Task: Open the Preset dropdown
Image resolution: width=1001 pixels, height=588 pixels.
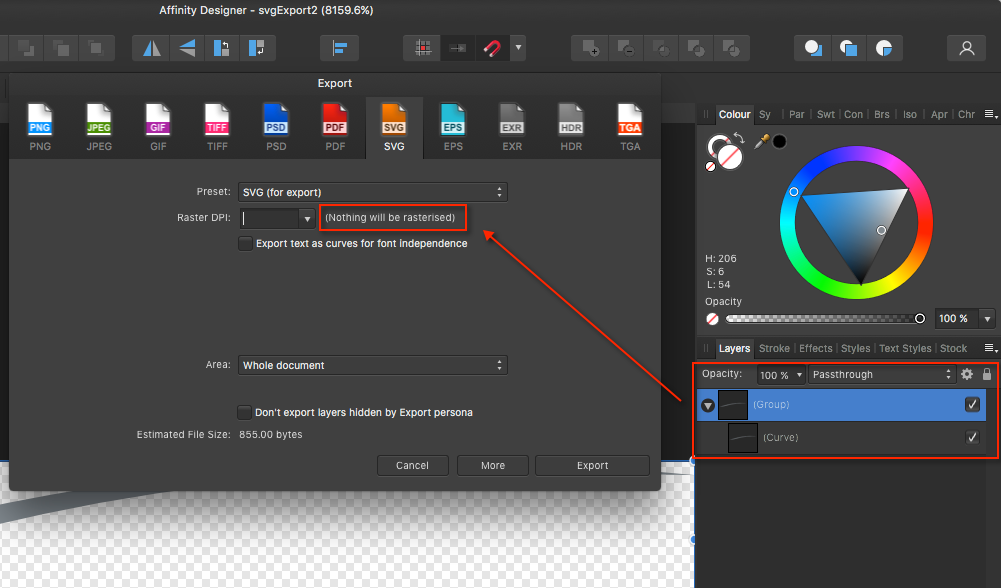Action: [373, 192]
